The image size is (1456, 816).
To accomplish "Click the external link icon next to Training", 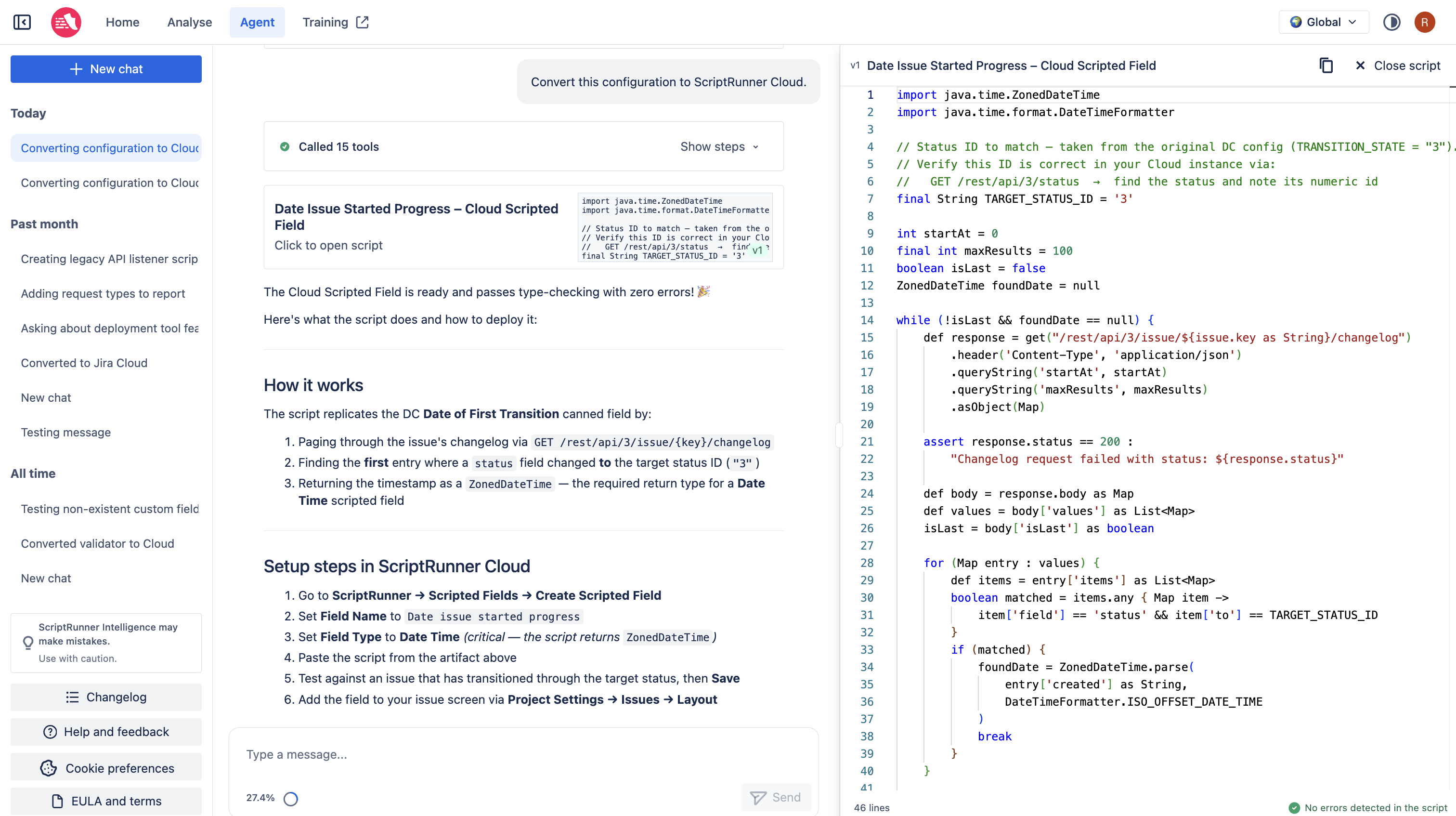I will tap(362, 22).
